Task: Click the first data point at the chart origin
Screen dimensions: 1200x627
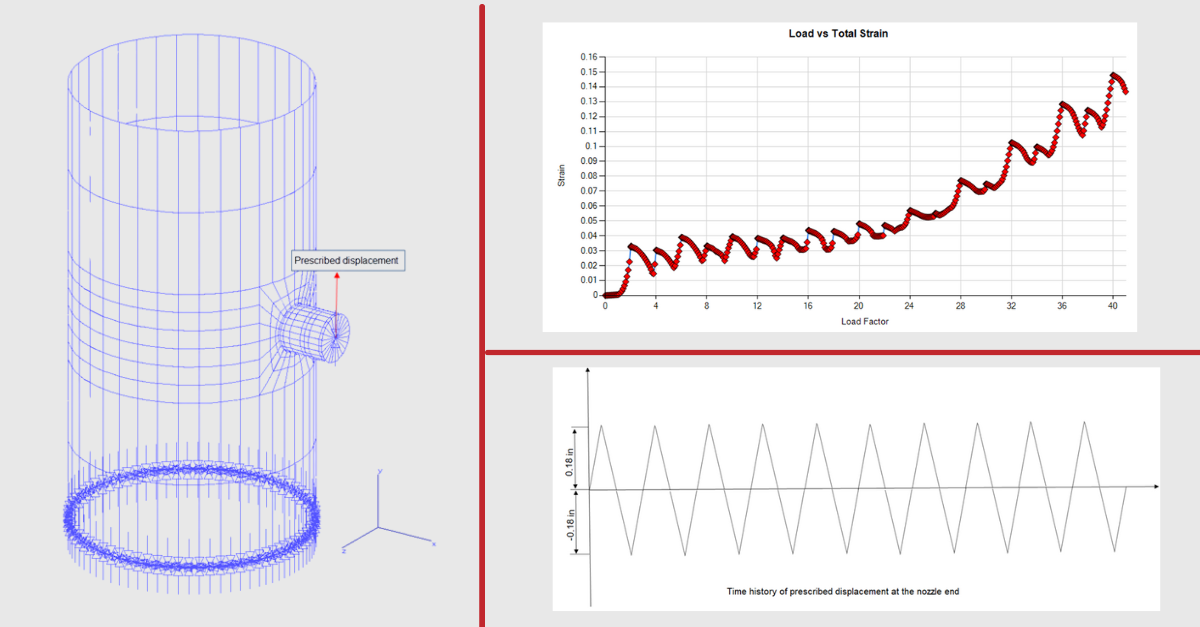Action: click(606, 295)
